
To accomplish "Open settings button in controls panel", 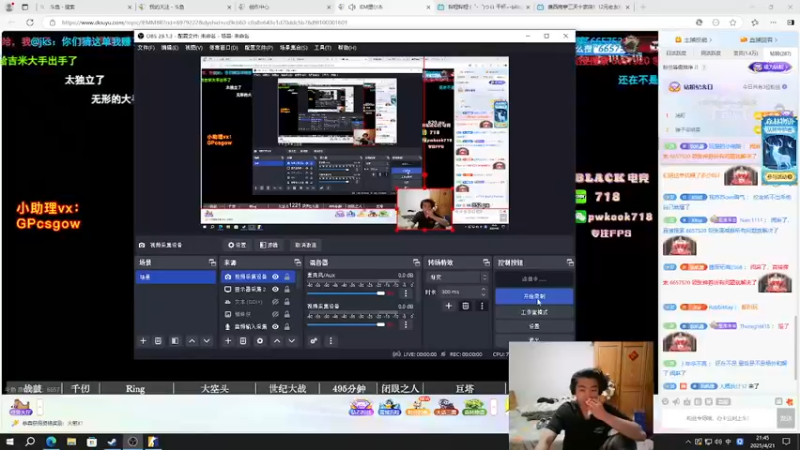I will tap(534, 326).
